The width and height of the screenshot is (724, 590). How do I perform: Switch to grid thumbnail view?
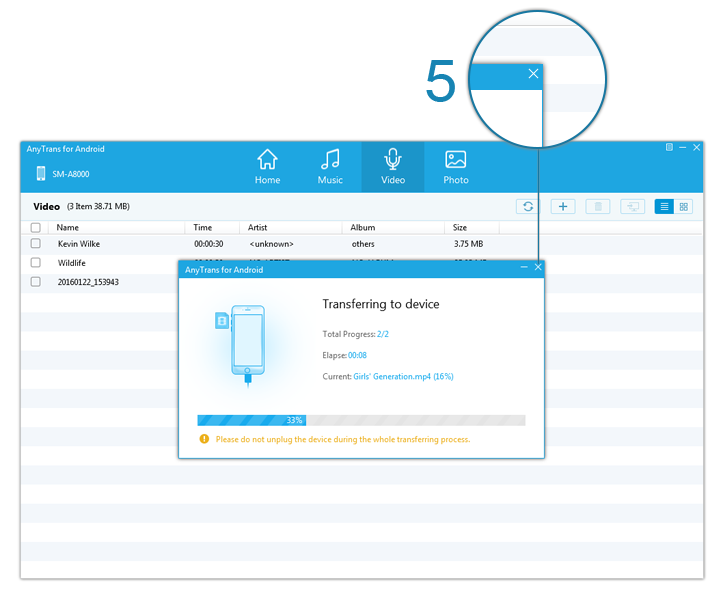[683, 206]
